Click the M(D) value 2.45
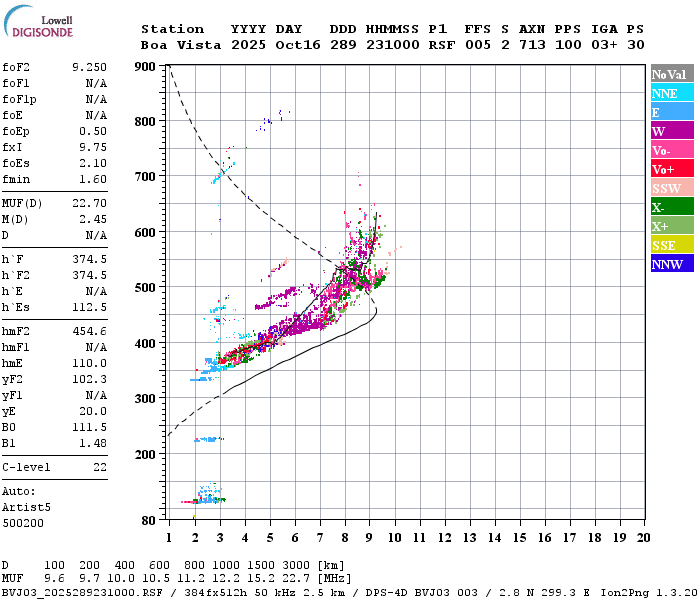 point(93,219)
